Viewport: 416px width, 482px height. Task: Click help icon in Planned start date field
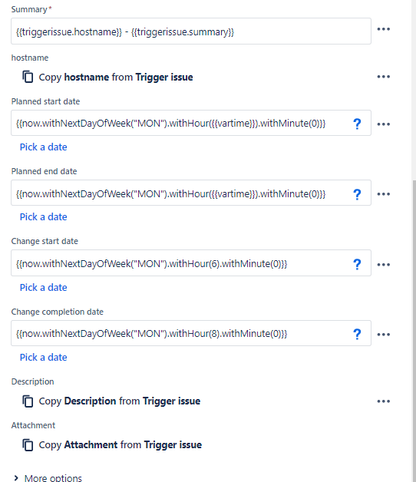[357, 124]
